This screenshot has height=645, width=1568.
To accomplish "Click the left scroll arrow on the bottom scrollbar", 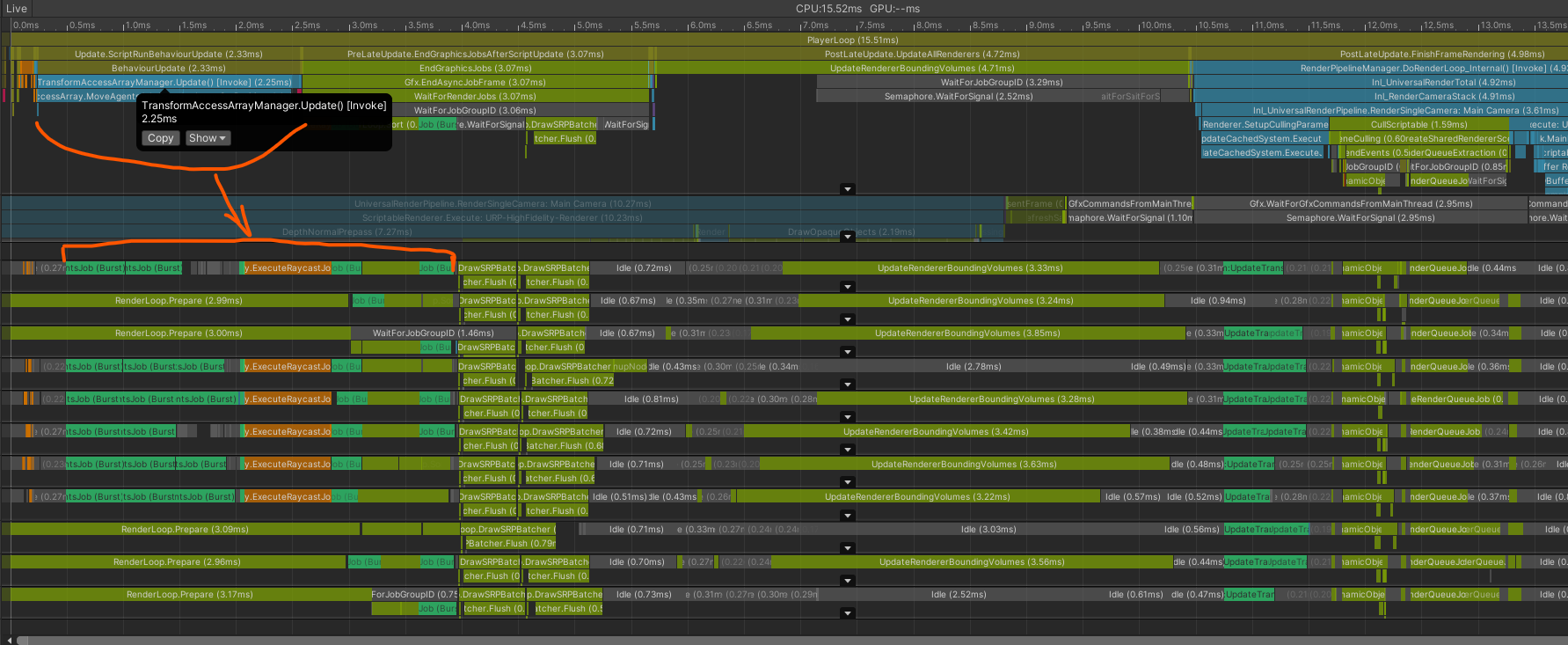I will click(10, 640).
